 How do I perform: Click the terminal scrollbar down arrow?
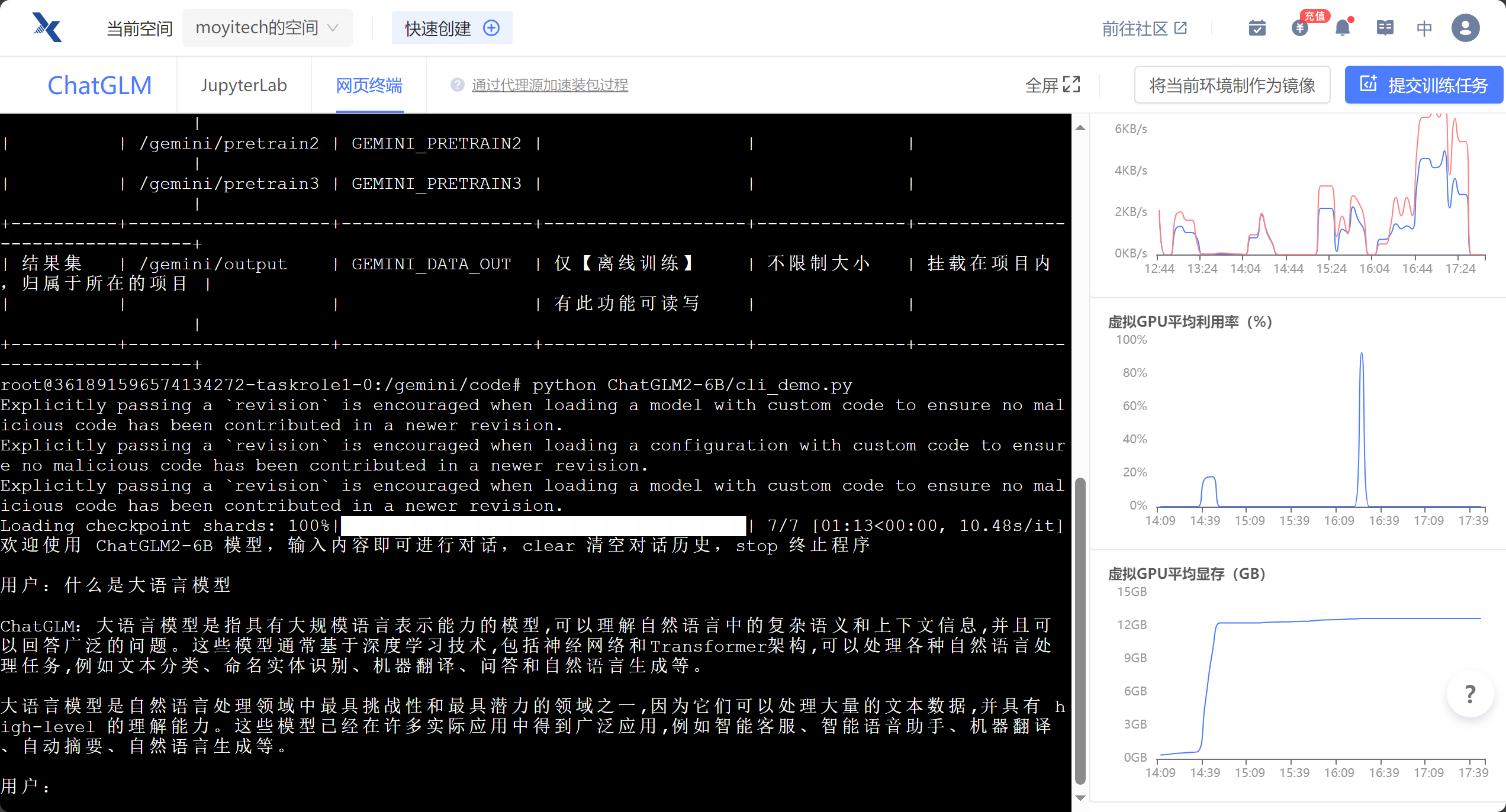coord(1080,798)
